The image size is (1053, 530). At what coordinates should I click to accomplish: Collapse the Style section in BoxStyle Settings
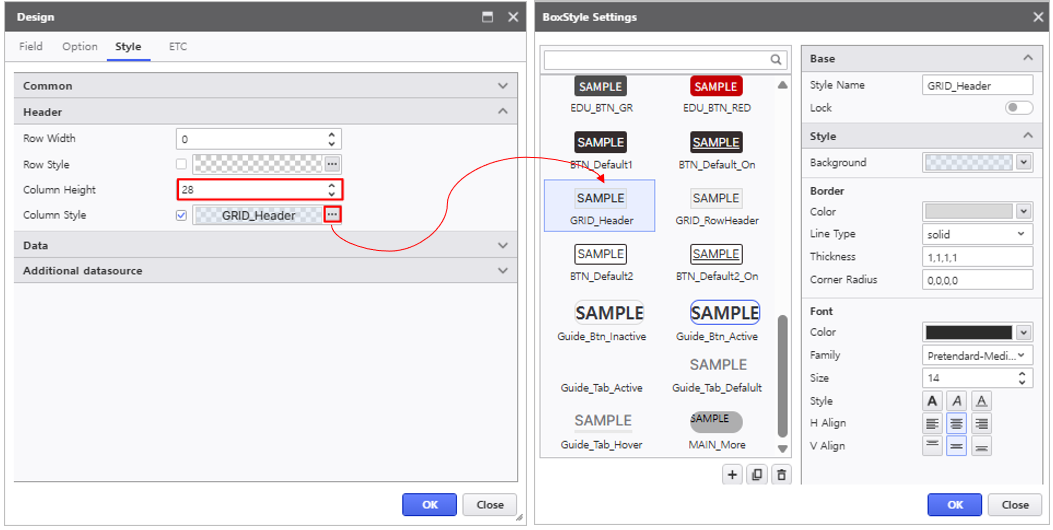click(1027, 136)
